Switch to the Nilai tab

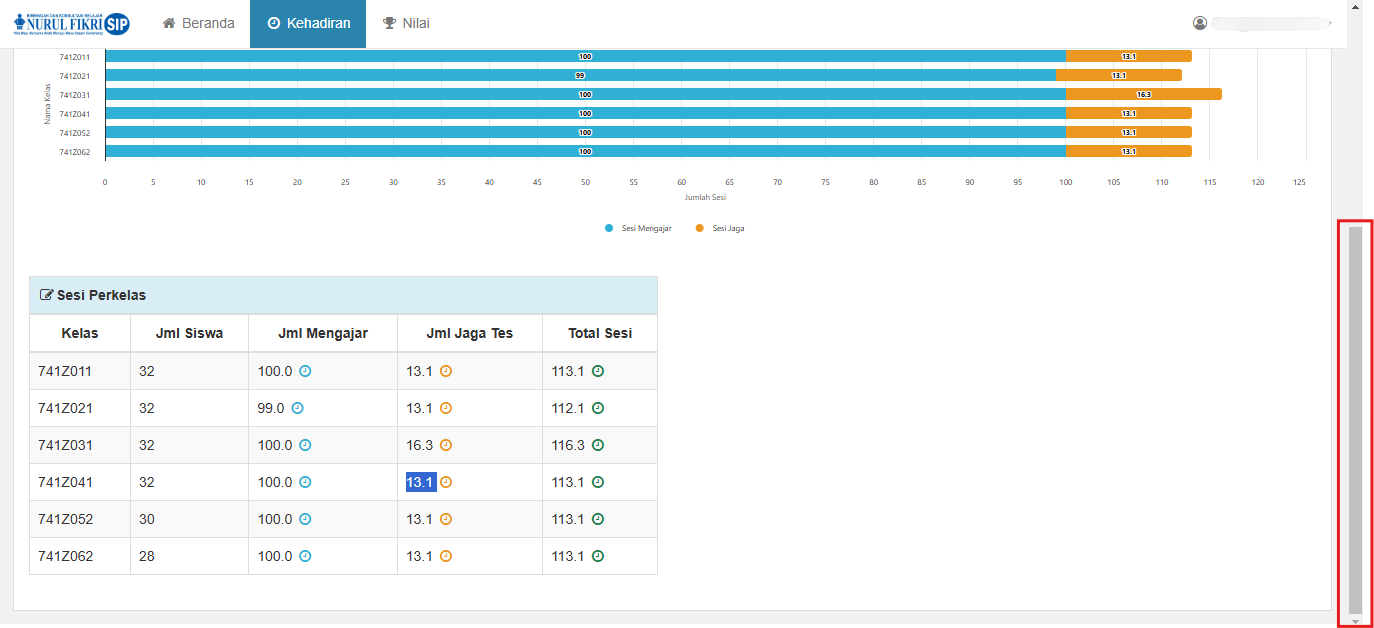(406, 23)
